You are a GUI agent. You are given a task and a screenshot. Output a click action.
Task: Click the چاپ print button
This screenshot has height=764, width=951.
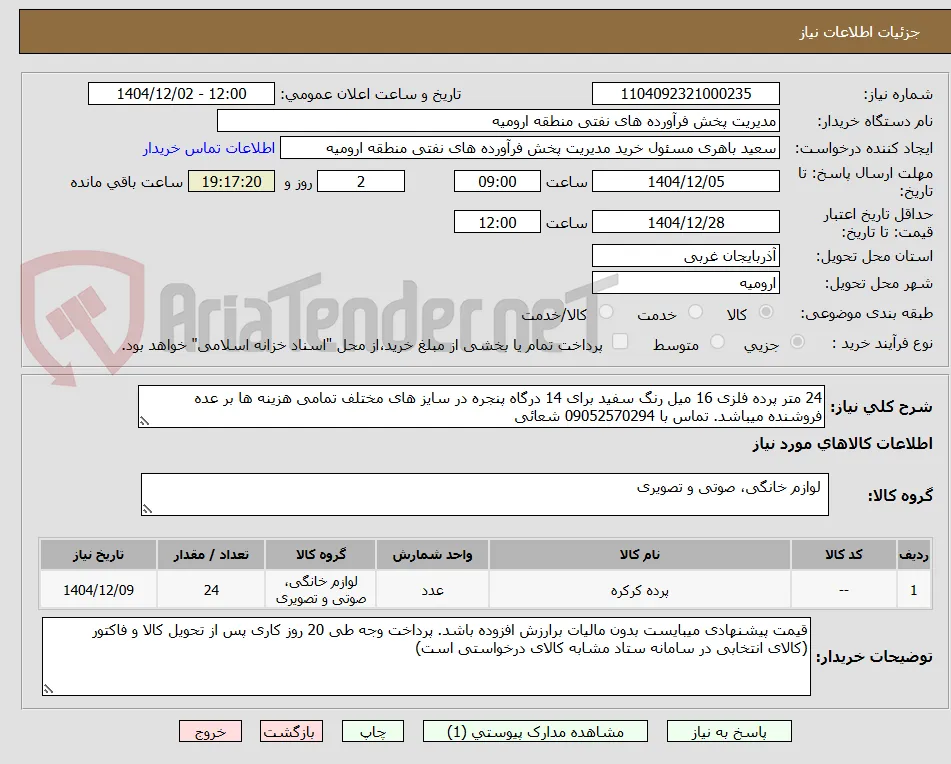coord(372,731)
